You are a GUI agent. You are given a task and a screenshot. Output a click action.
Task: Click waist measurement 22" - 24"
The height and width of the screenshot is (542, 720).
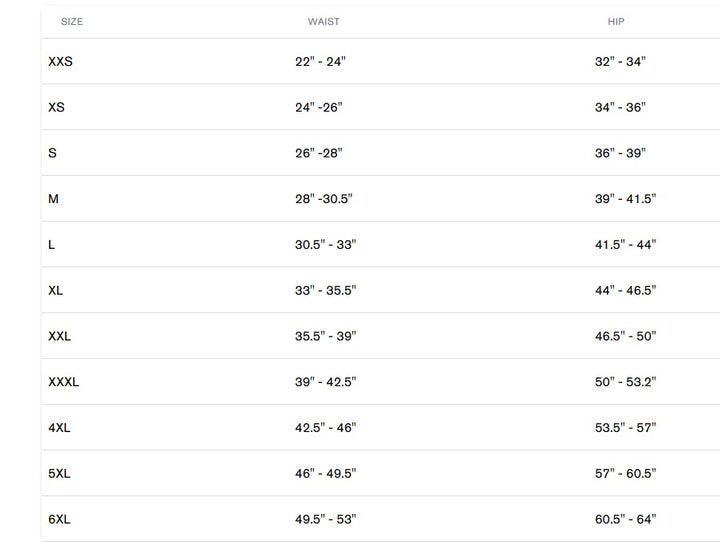[x=320, y=62]
